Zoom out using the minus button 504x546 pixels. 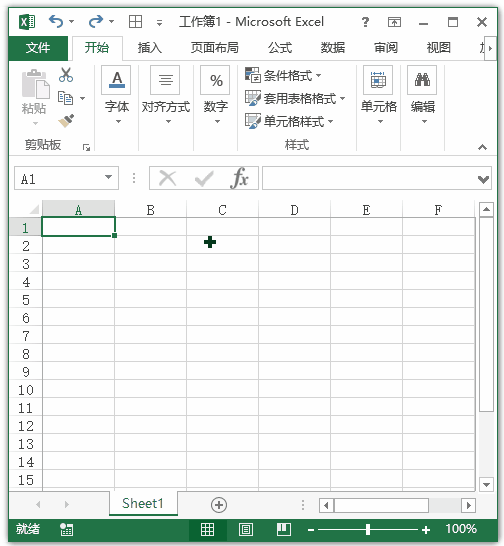pos(311,530)
